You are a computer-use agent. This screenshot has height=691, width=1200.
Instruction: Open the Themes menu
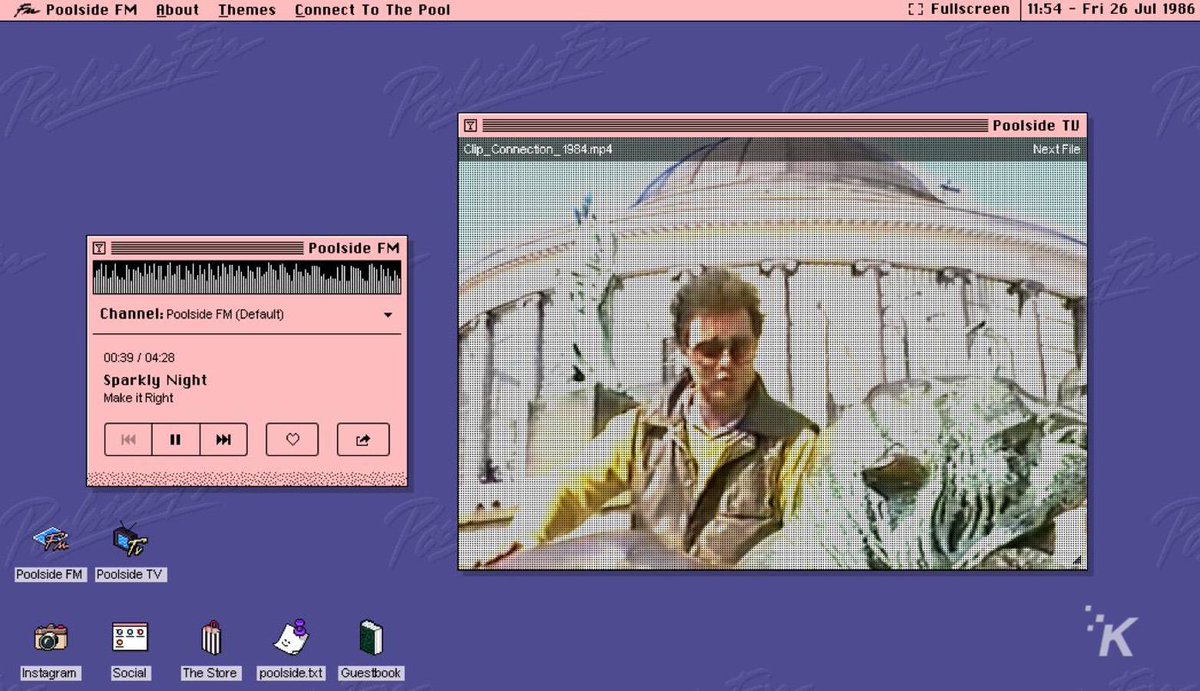coord(247,10)
